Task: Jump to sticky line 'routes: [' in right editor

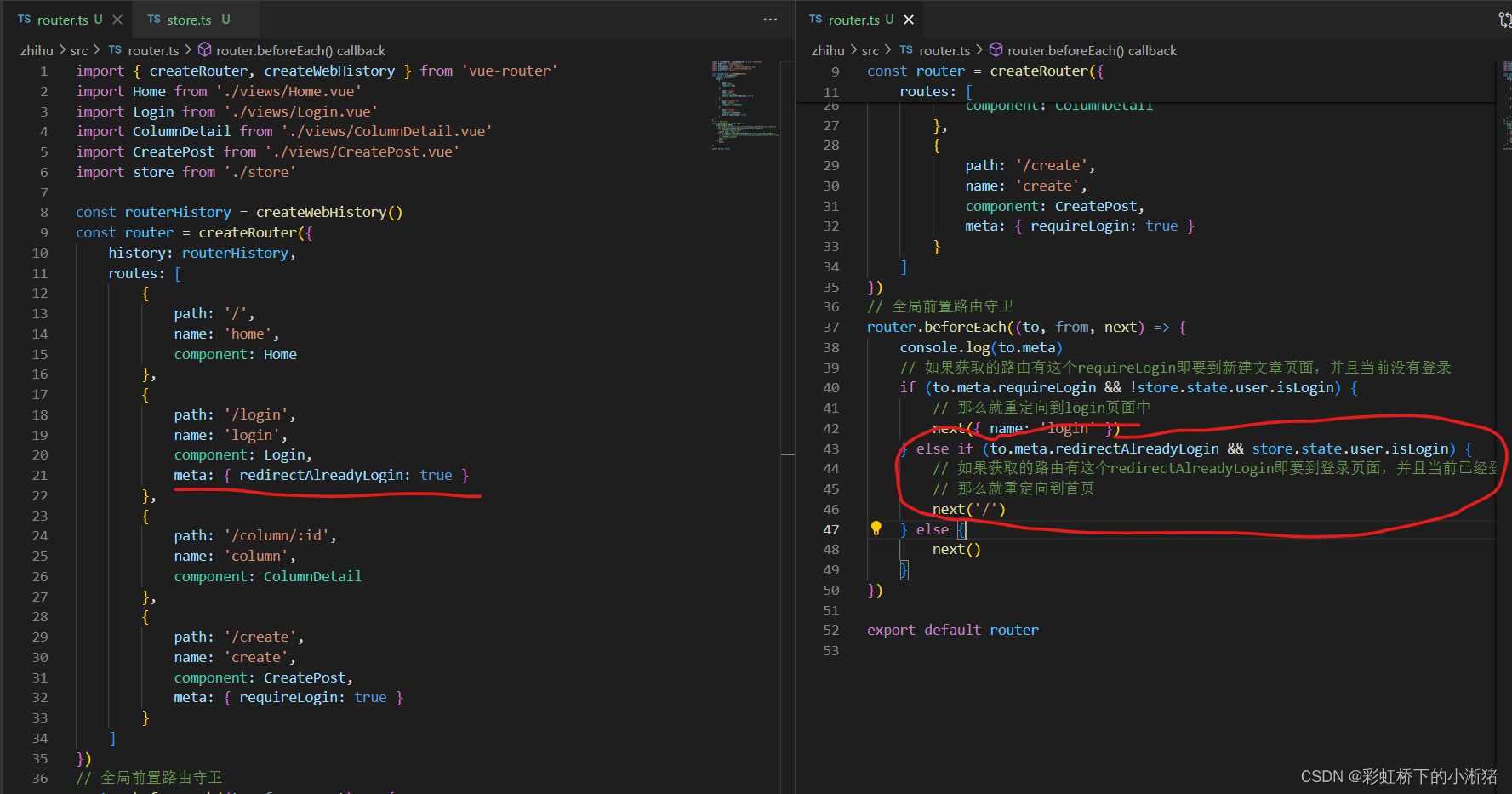Action: 936,92
